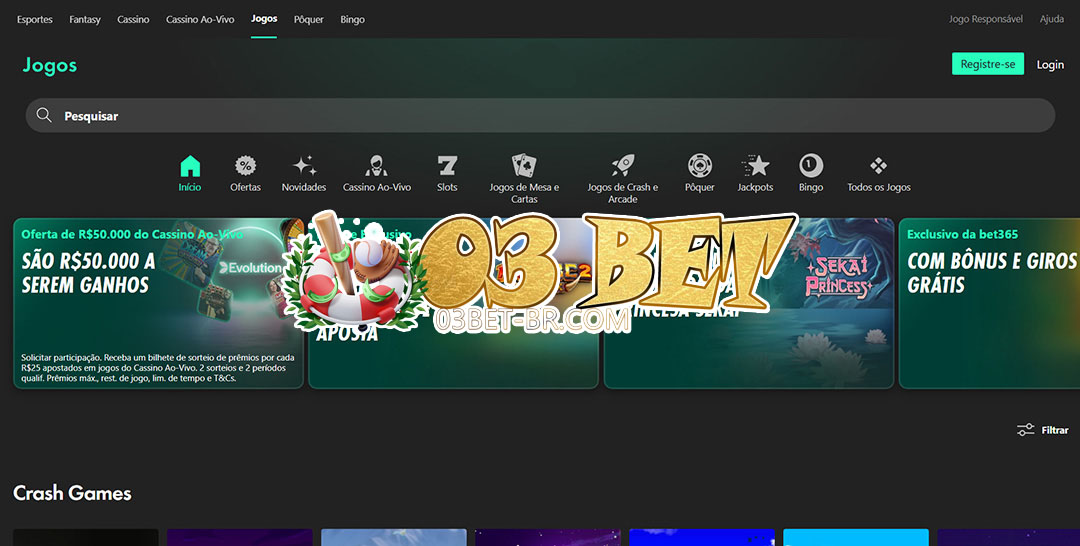Open Todos os Jogos grid icon

878,167
